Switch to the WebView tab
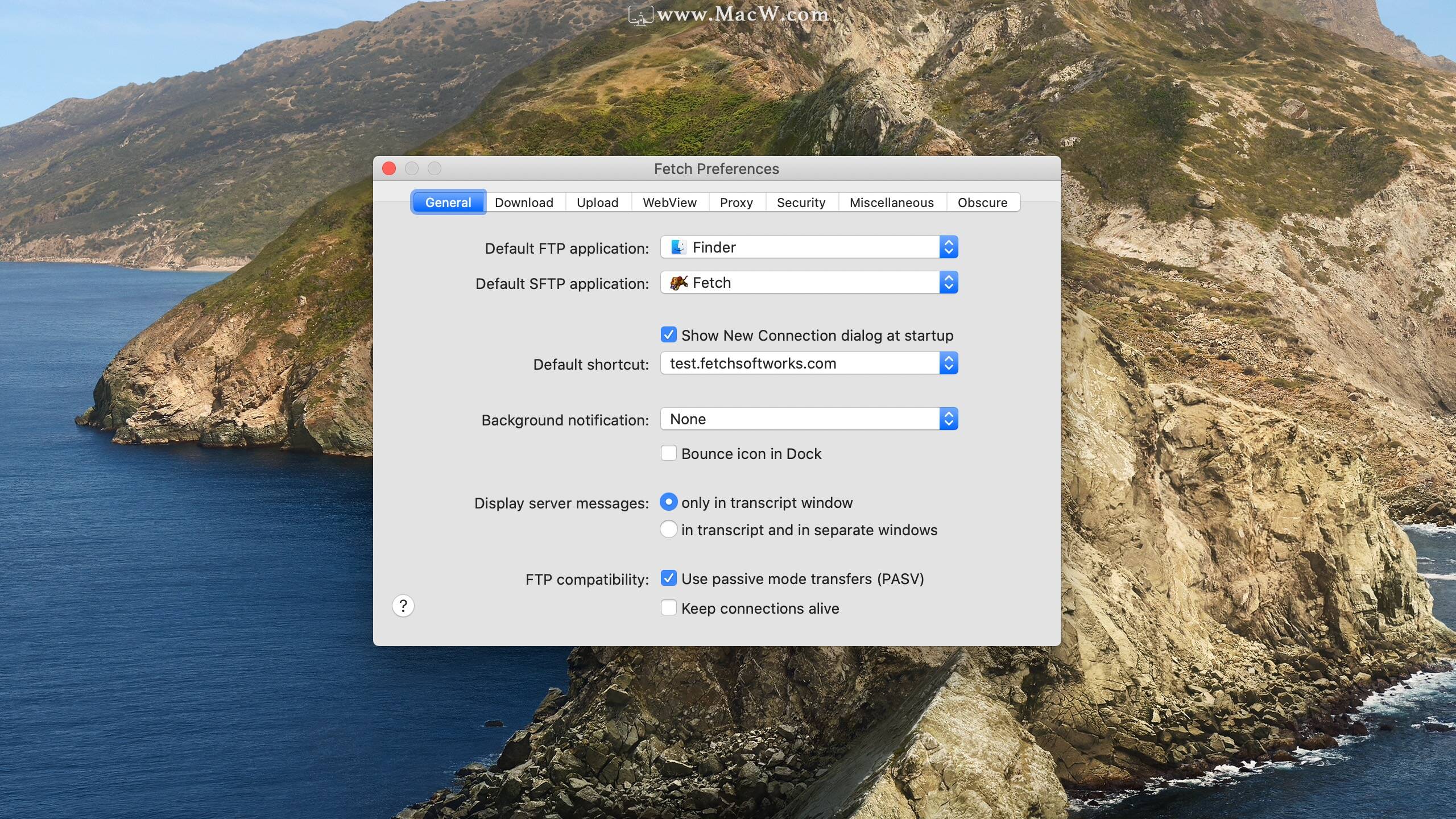This screenshot has height=819, width=1456. point(669,202)
